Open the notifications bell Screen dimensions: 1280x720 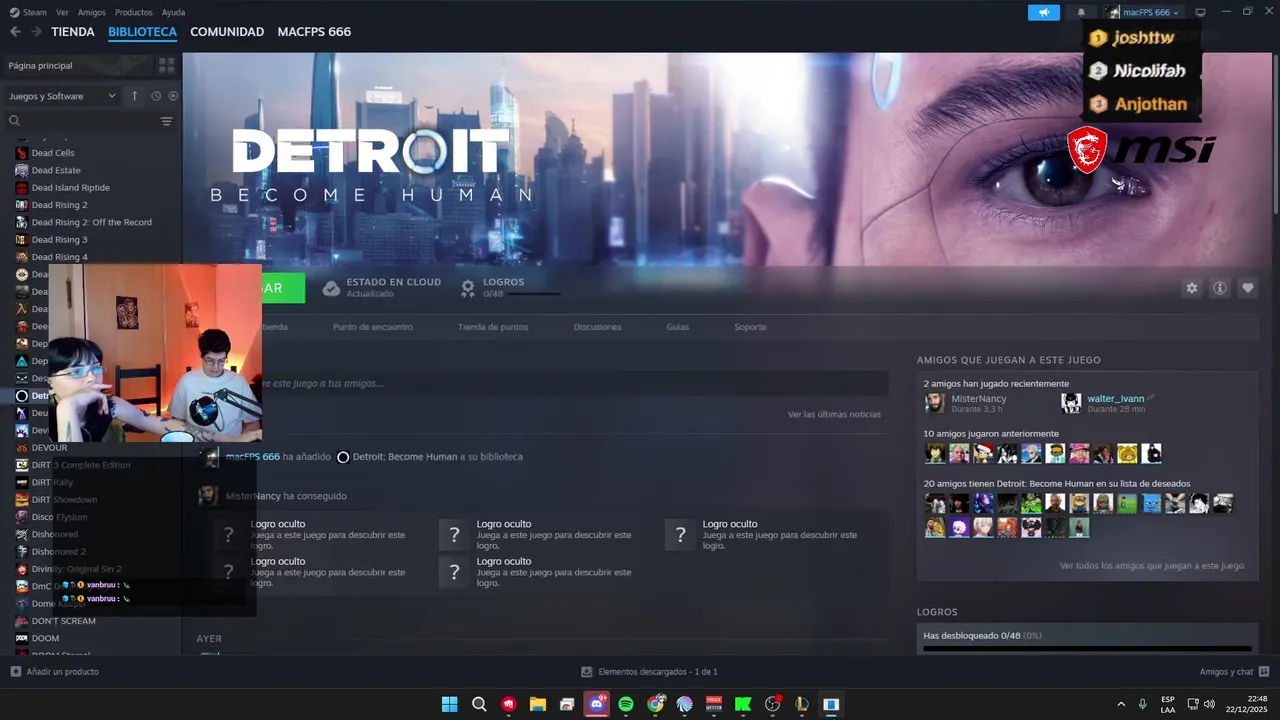pos(1081,12)
